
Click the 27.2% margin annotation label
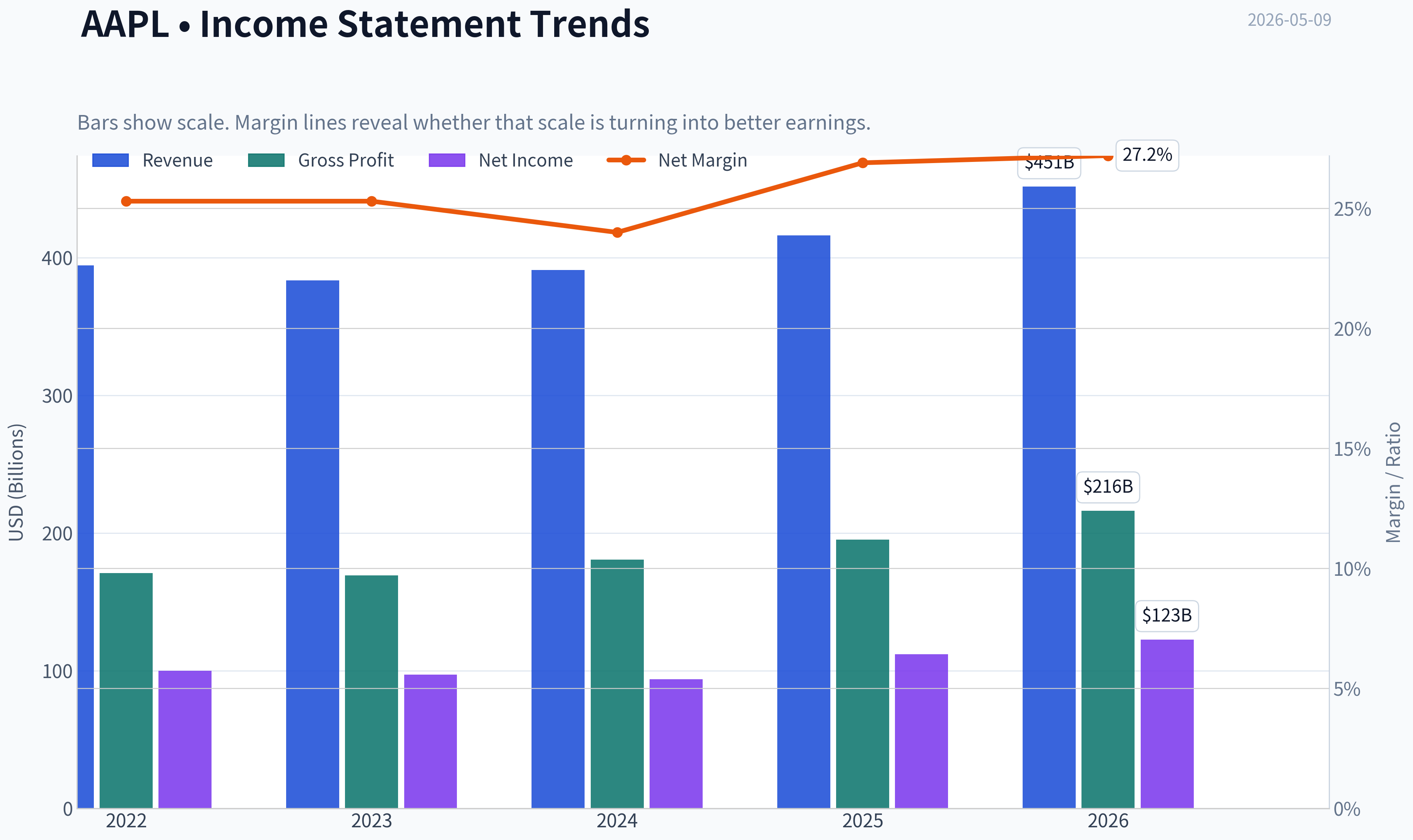pyautogui.click(x=1147, y=155)
